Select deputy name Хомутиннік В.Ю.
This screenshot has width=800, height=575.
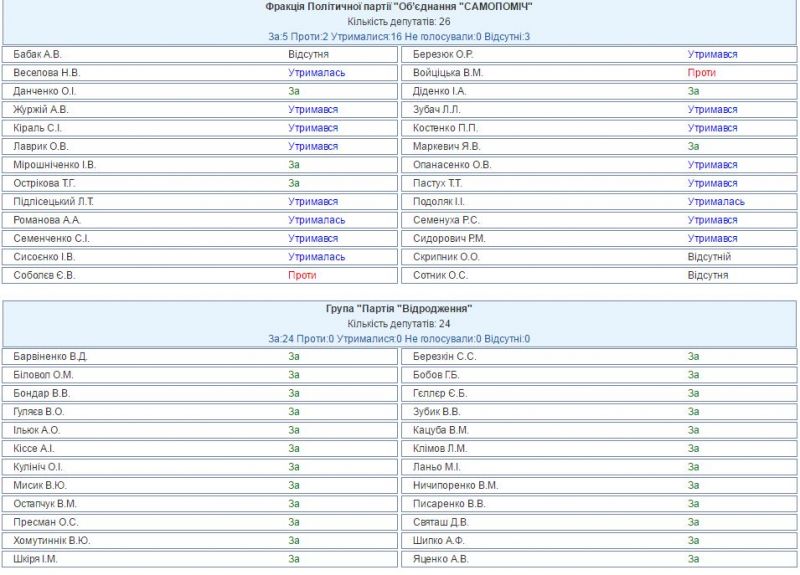[52, 540]
